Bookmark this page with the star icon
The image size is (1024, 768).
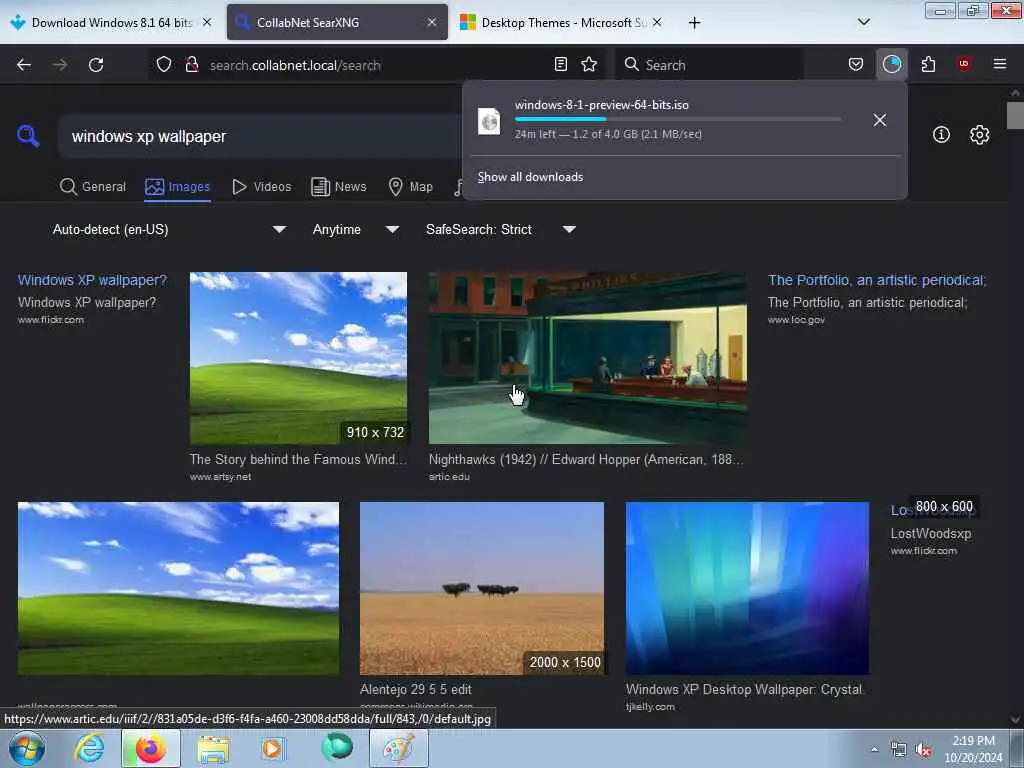pyautogui.click(x=589, y=64)
